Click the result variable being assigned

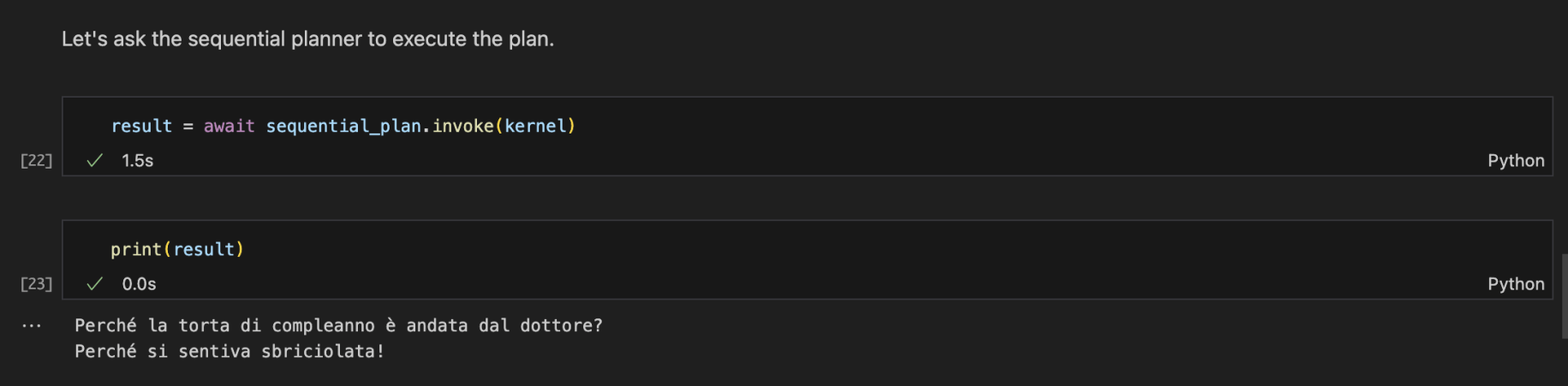[x=141, y=127]
